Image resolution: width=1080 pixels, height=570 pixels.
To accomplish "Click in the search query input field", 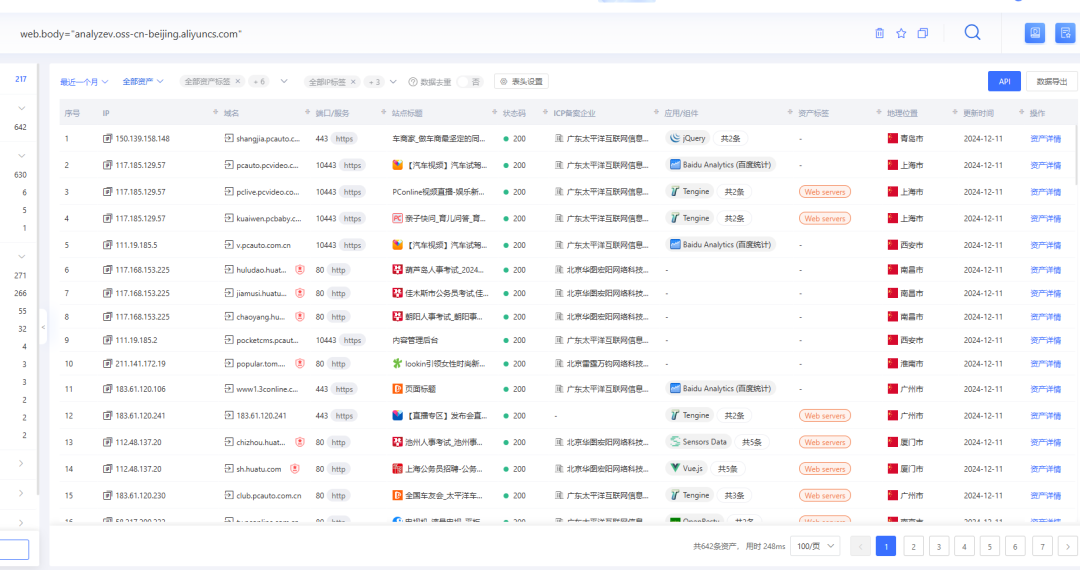I will (x=400, y=34).
